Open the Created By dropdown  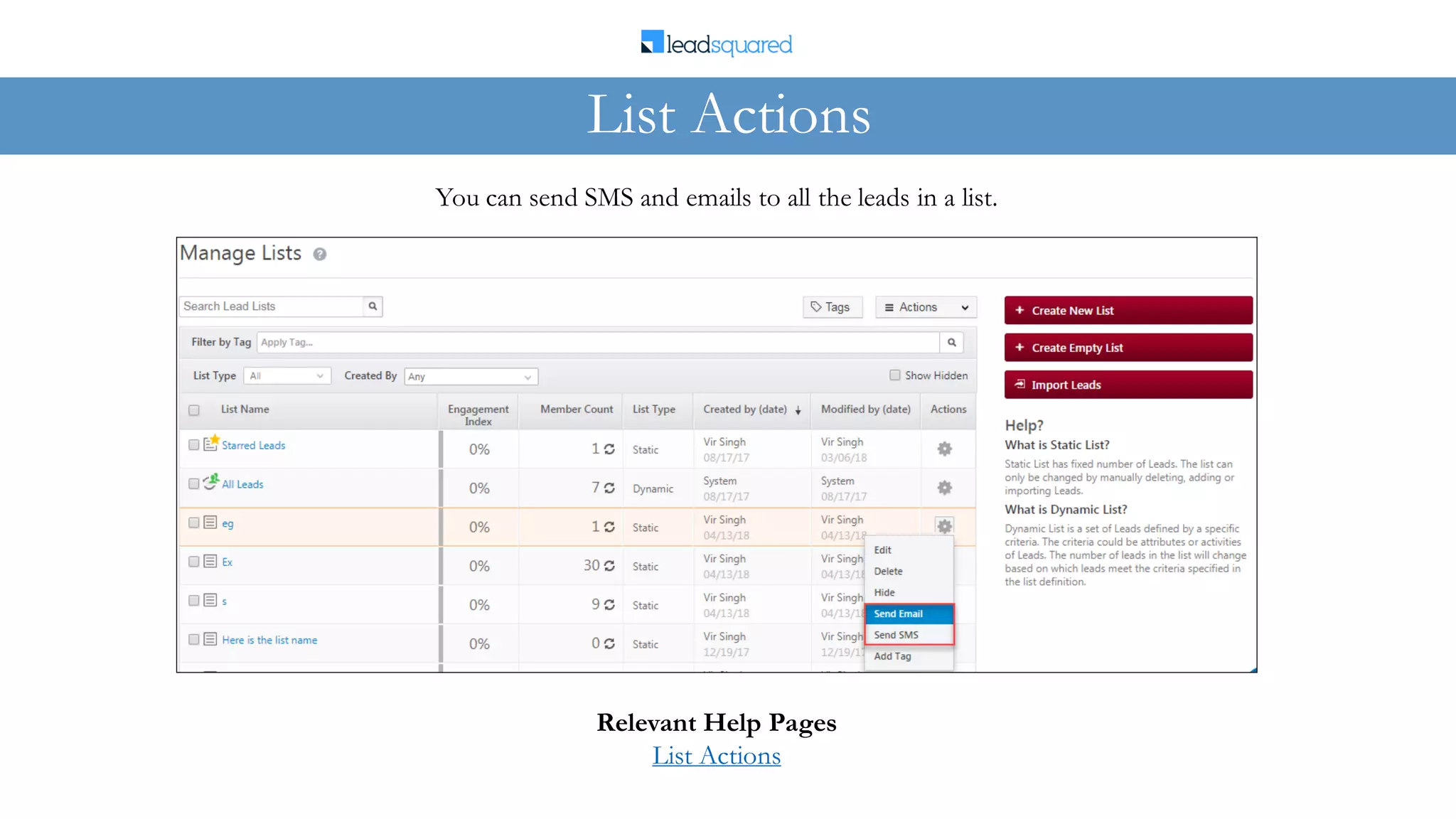click(471, 377)
